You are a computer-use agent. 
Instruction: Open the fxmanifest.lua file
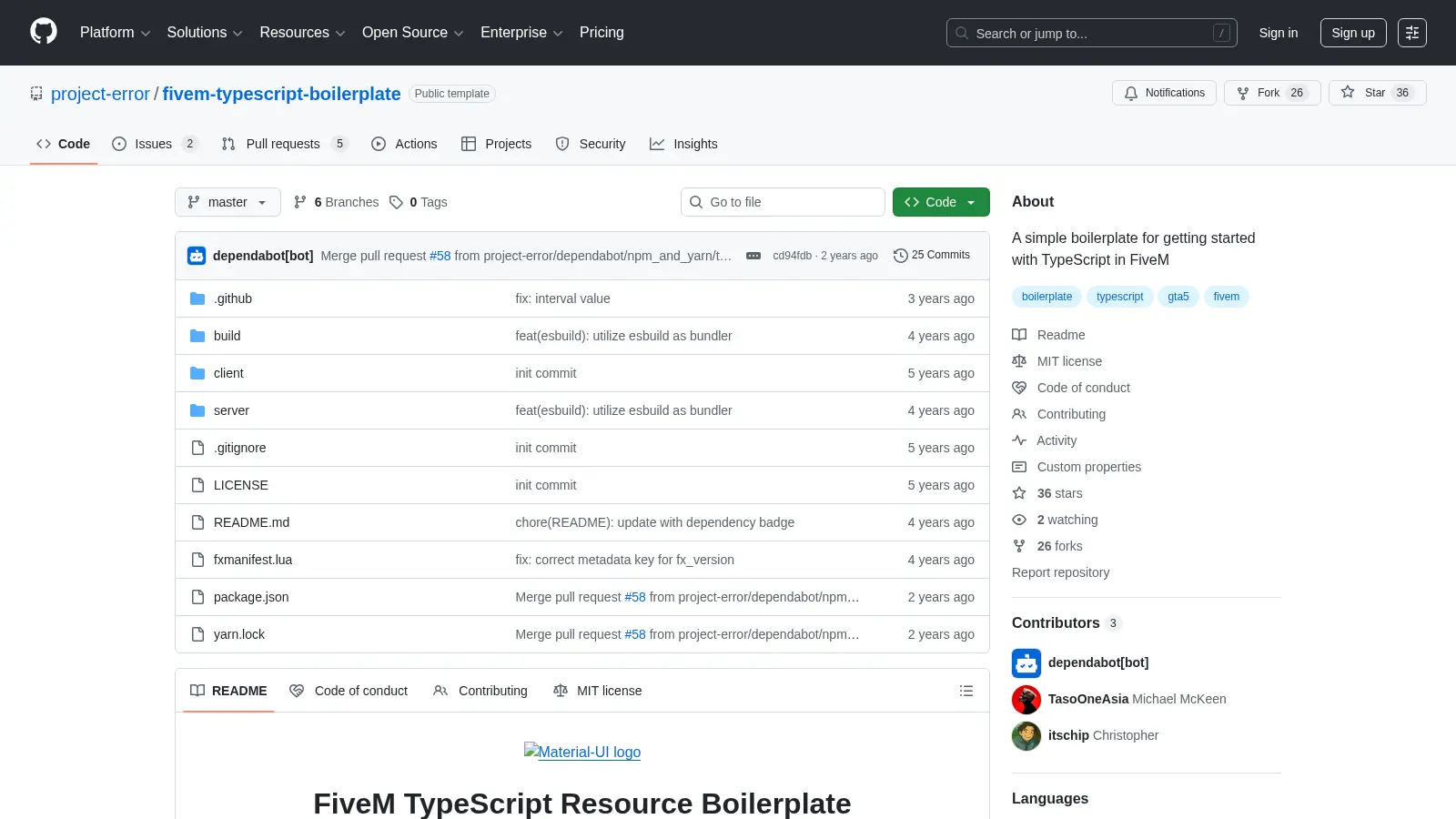(253, 560)
